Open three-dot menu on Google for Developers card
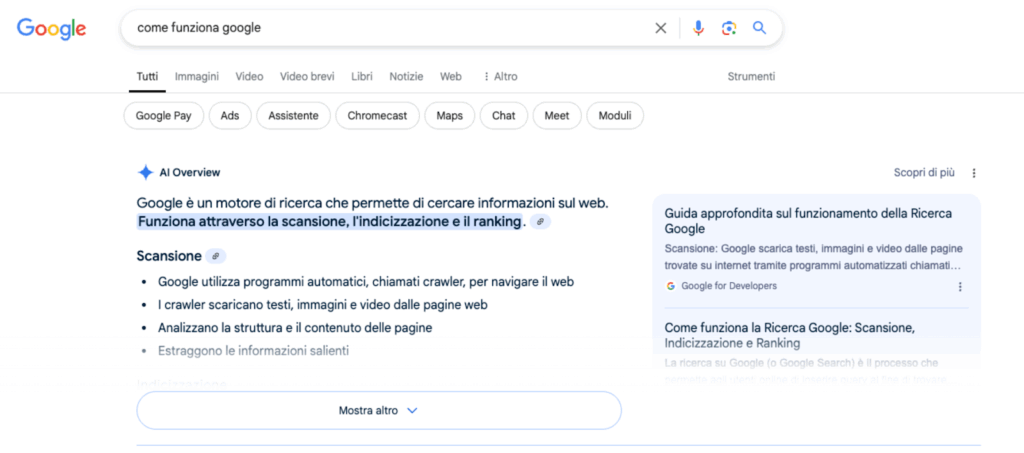 pos(960,287)
